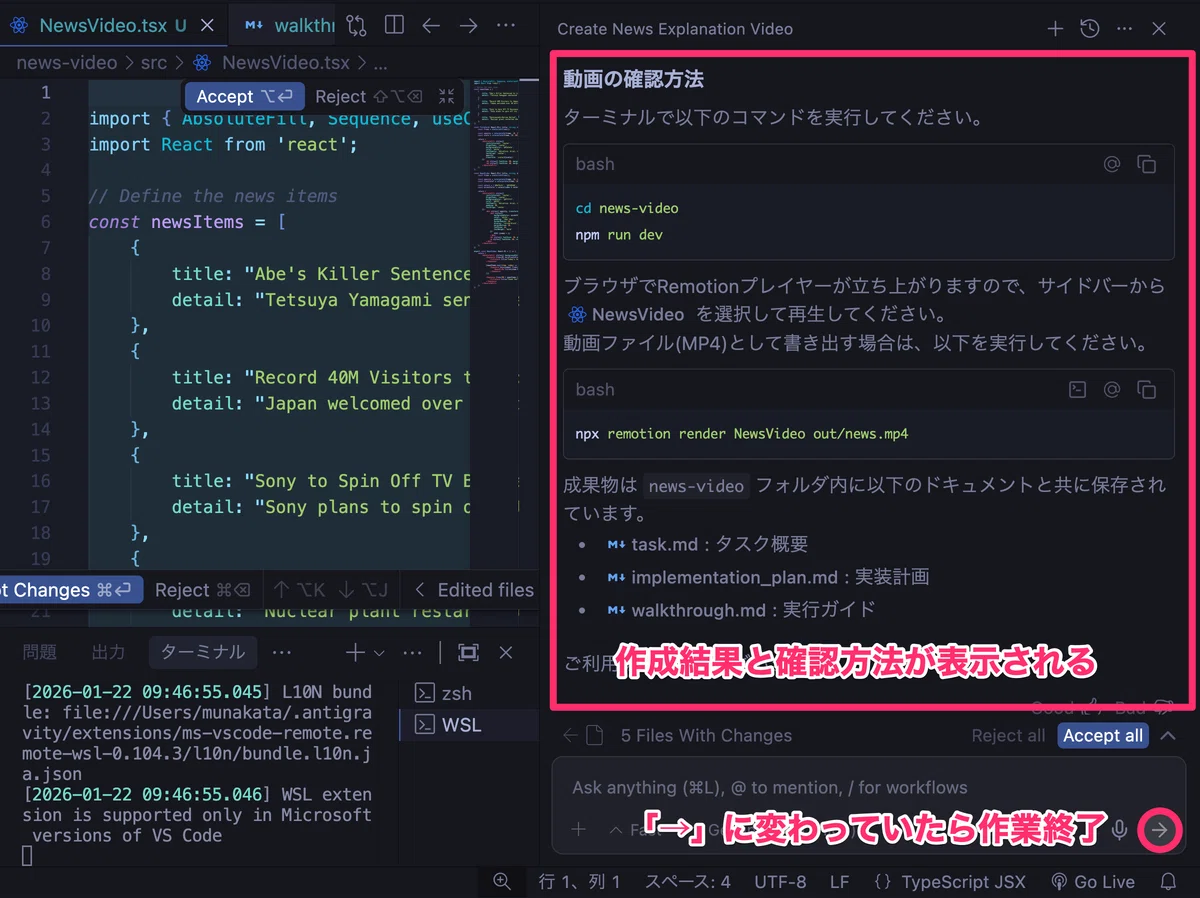The image size is (1200, 898).
Task: Collapse the files with changes chevron
Action: [1167, 736]
